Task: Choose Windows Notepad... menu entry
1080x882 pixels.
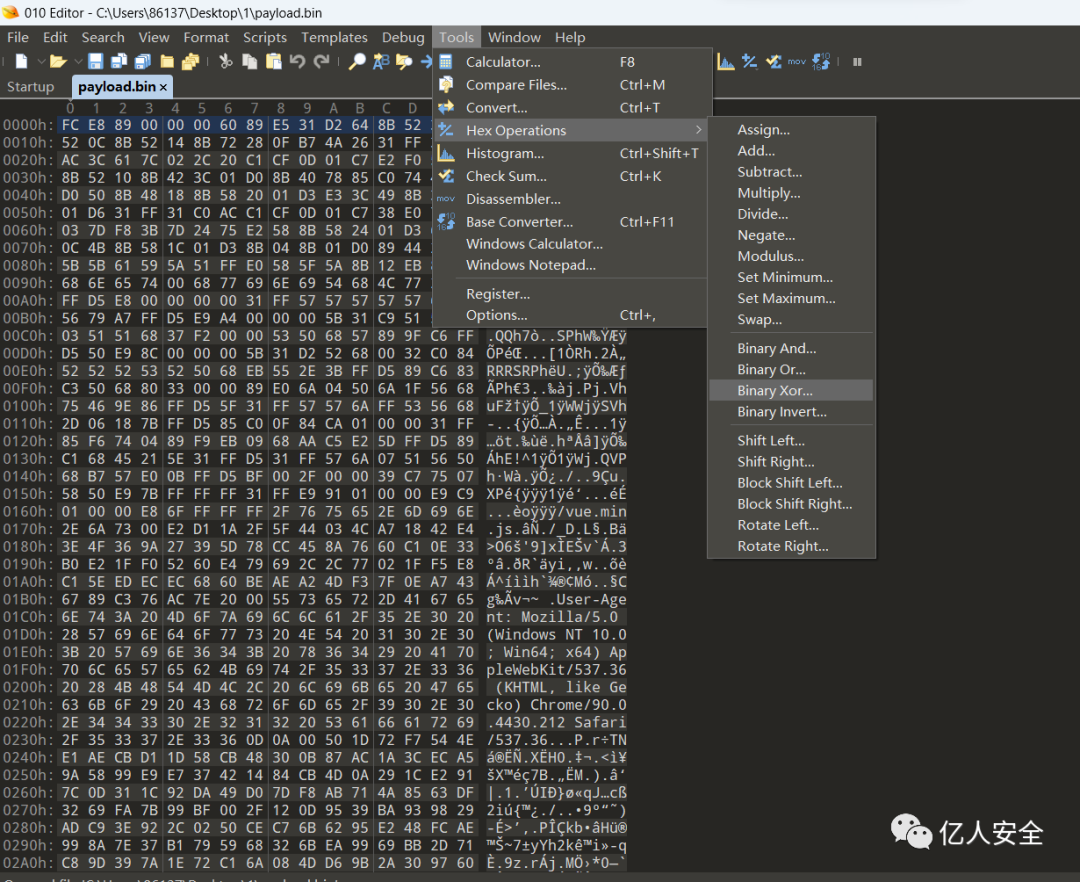Action: [x=571, y=265]
